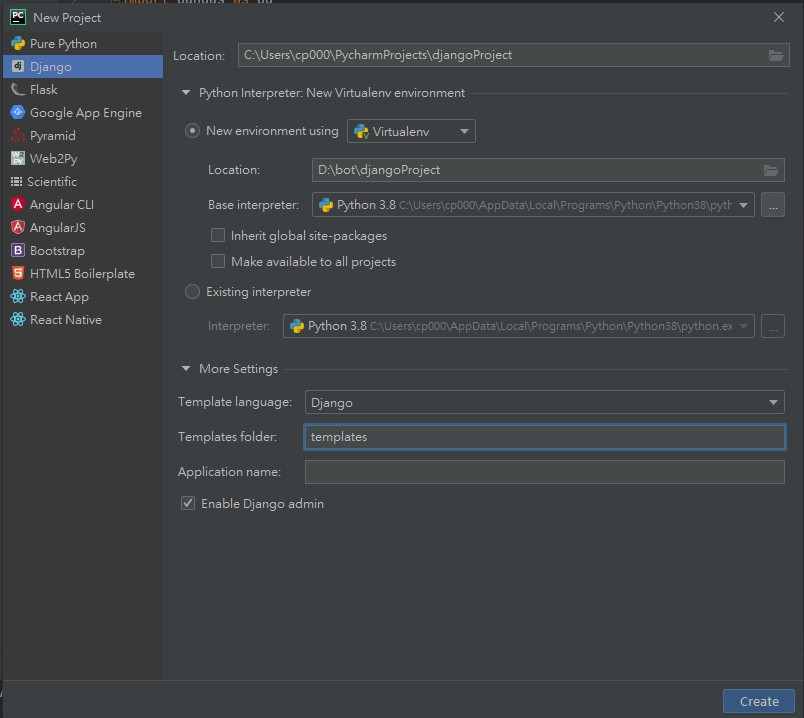Select New environment using radio button
Viewport: 804px width, 718px height.
point(192,131)
